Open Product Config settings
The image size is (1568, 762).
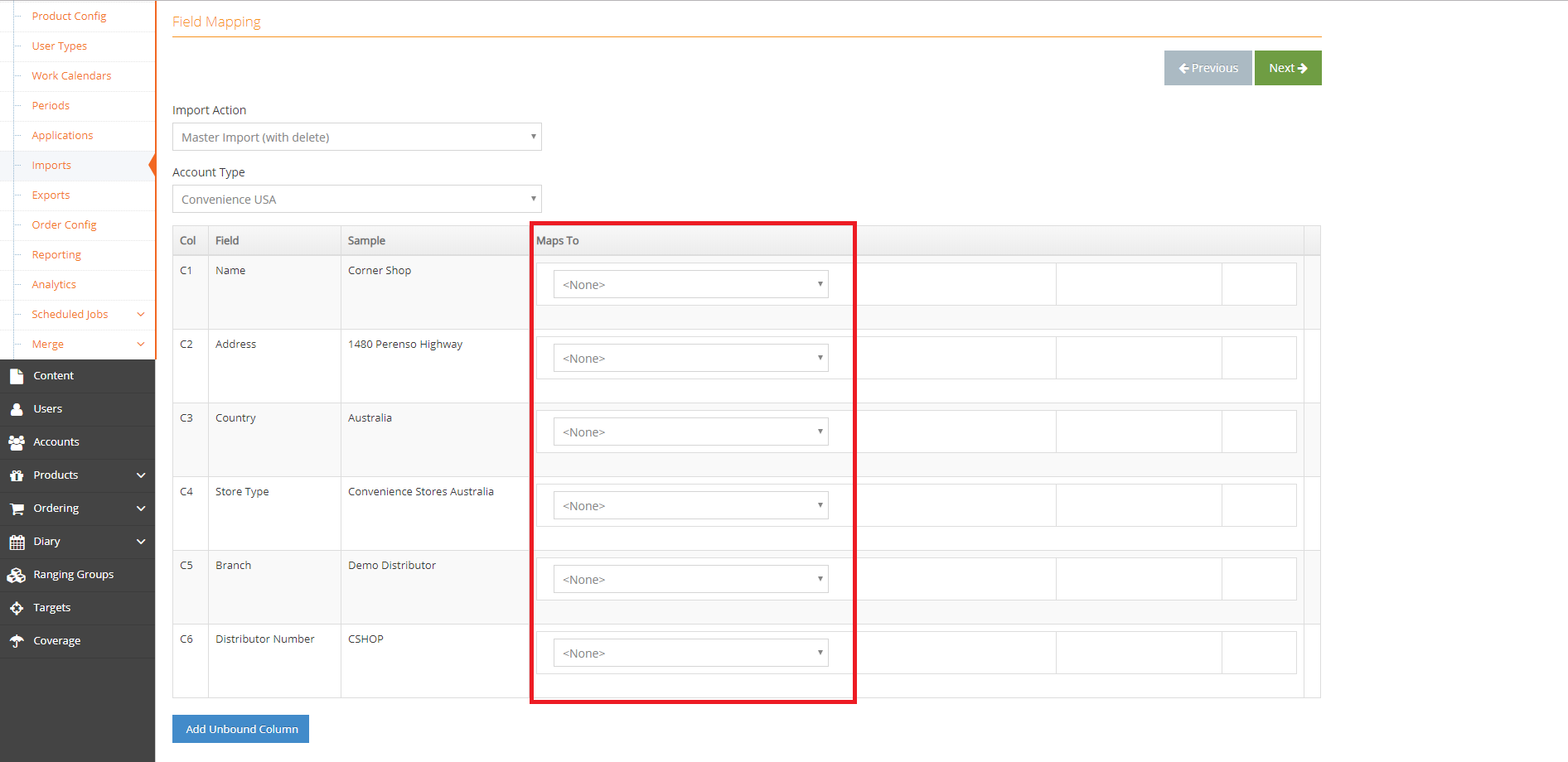69,16
